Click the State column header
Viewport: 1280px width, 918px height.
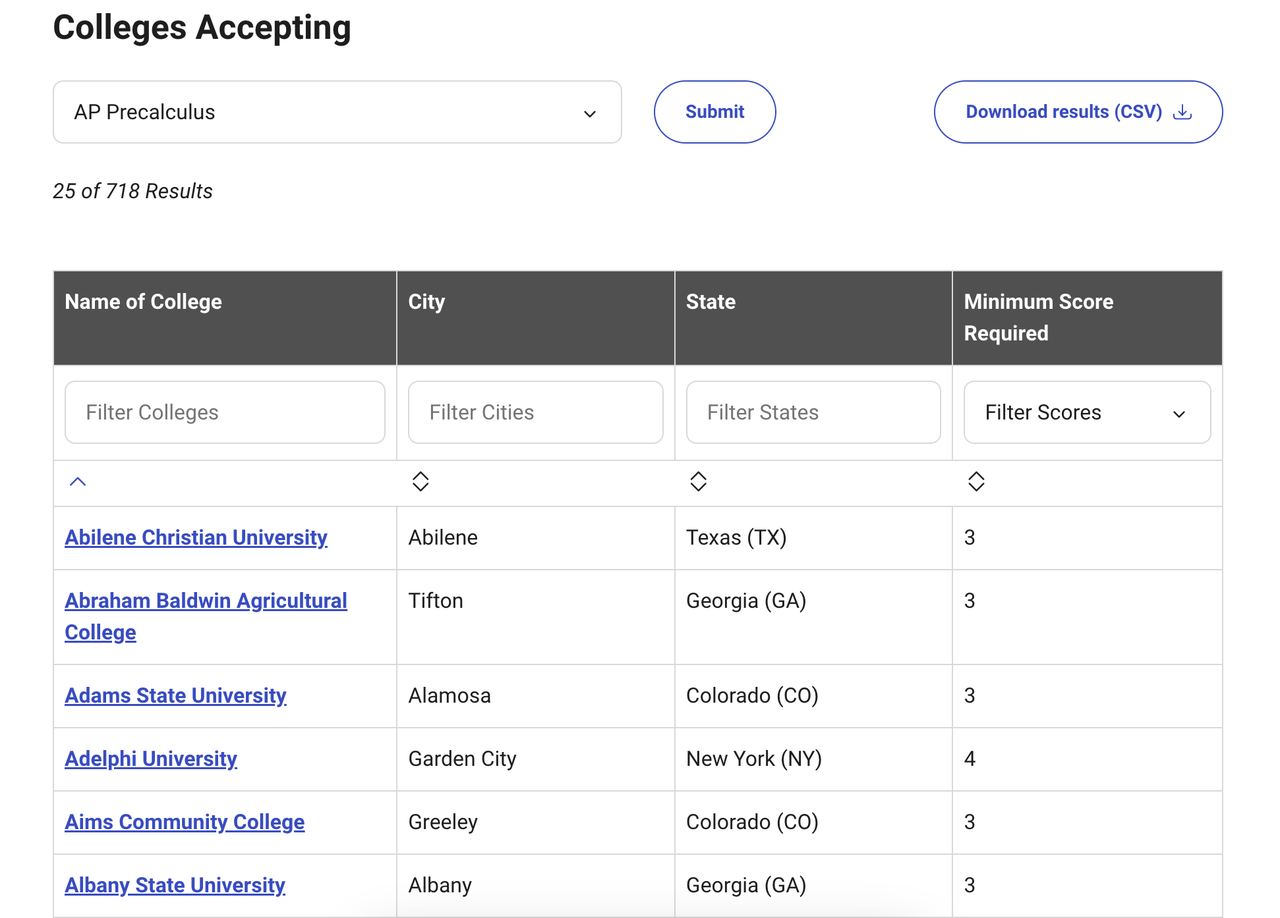point(710,302)
